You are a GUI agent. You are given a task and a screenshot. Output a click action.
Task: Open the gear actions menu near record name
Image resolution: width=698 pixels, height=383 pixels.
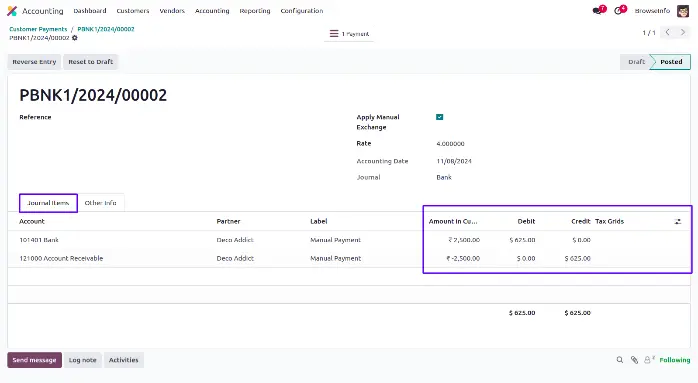click(x=75, y=38)
